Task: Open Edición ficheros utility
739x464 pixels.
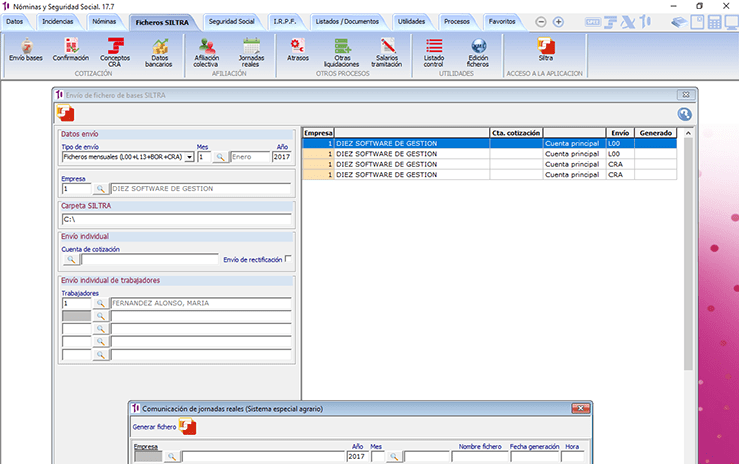Action: [x=478, y=50]
